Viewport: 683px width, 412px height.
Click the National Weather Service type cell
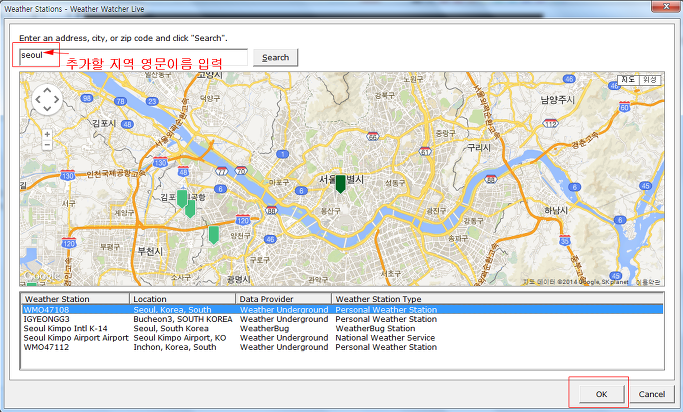click(x=385, y=338)
